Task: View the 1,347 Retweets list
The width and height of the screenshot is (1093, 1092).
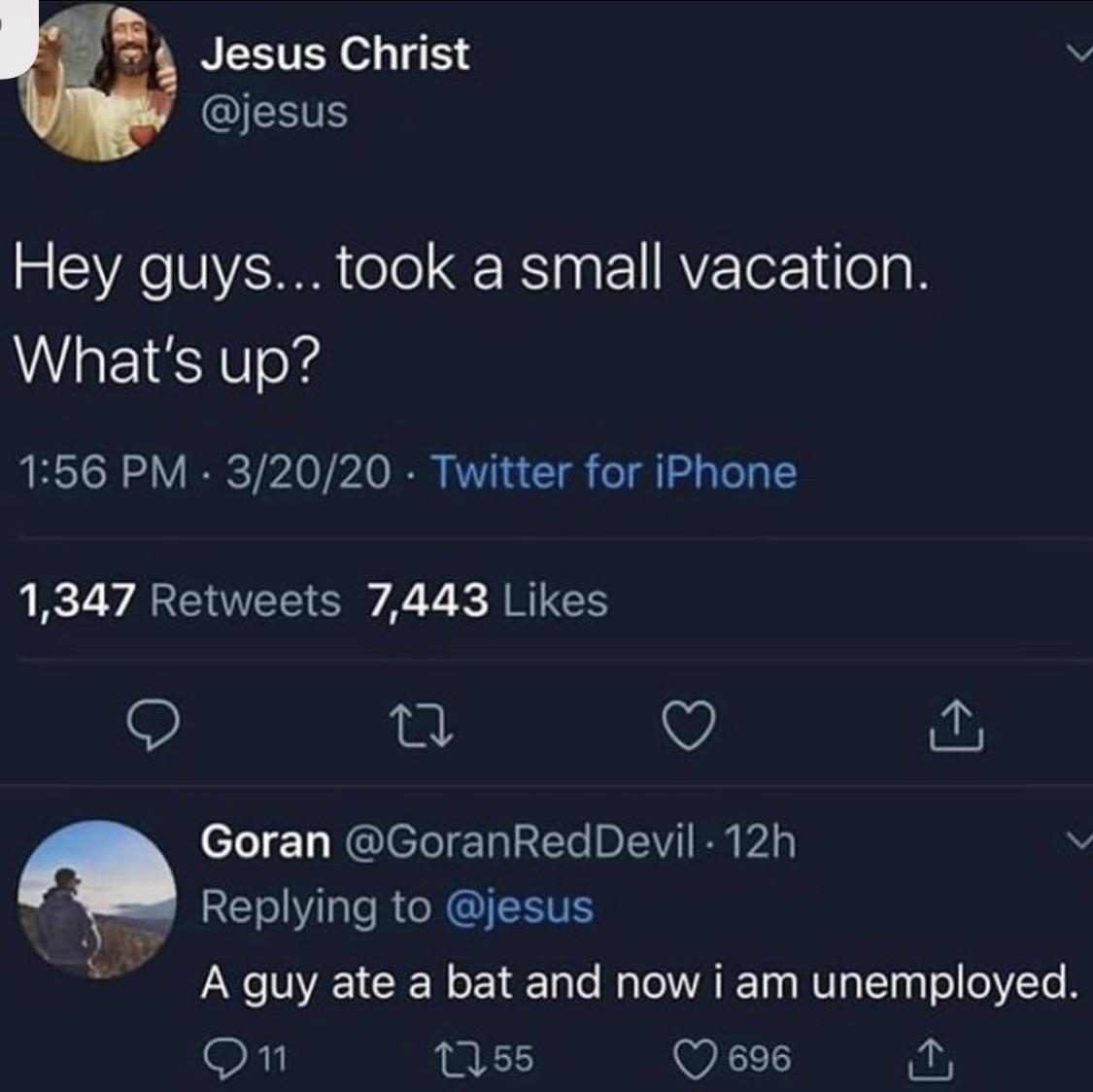Action: pos(180,599)
